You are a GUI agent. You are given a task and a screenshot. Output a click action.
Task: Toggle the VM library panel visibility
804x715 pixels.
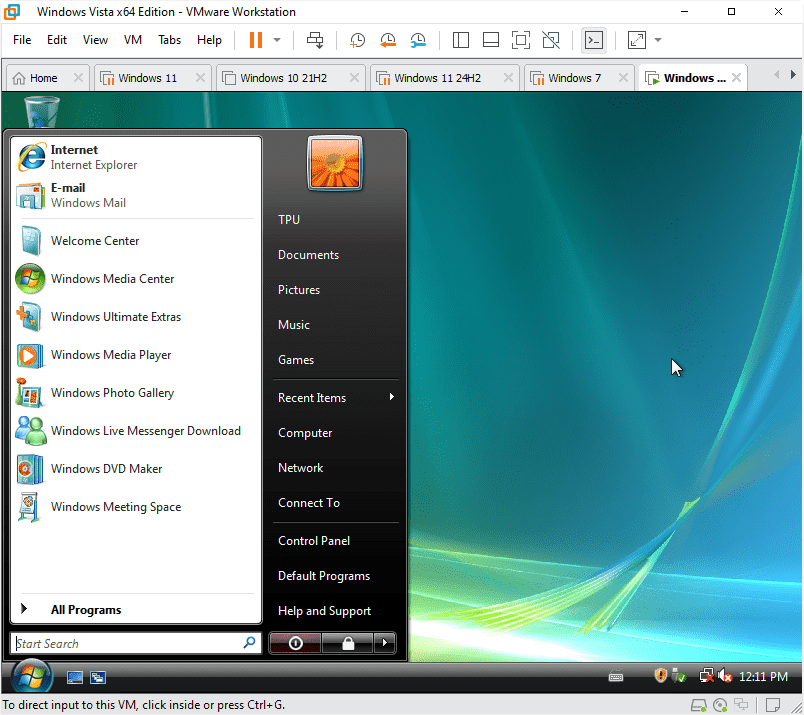coord(461,40)
